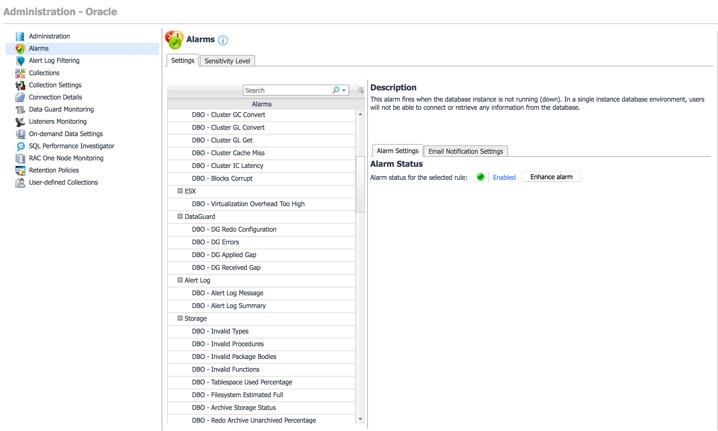Viewport: 718px width, 431px height.
Task: Click the Administration sidebar icon
Action: pos(20,36)
